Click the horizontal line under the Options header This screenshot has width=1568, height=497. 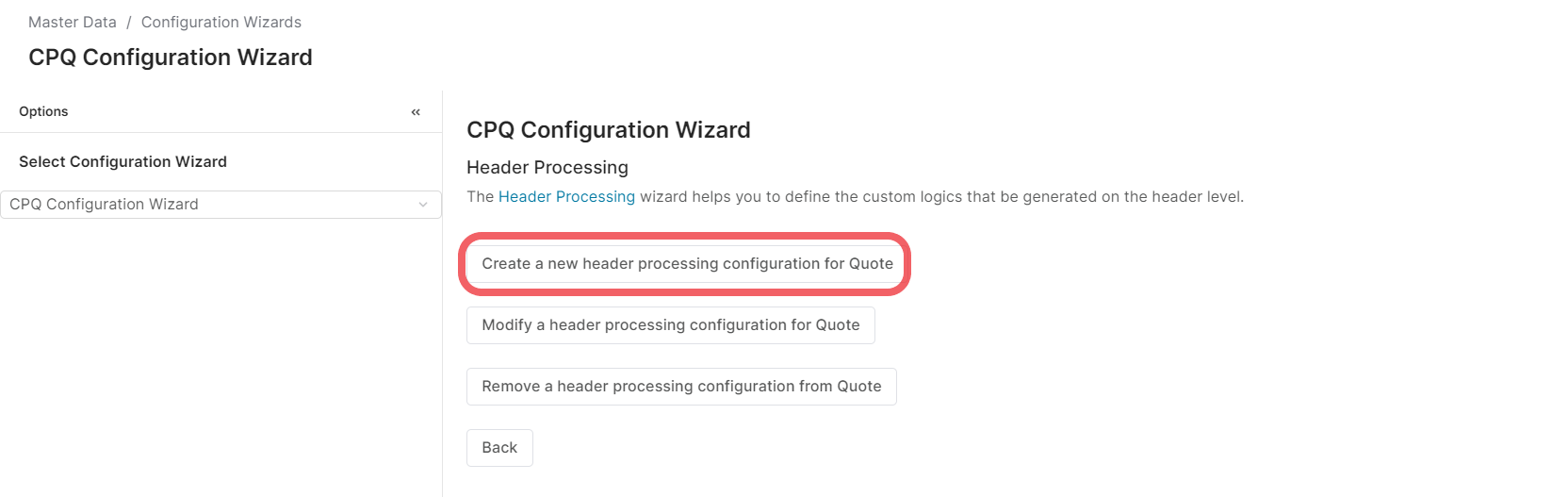[220, 132]
